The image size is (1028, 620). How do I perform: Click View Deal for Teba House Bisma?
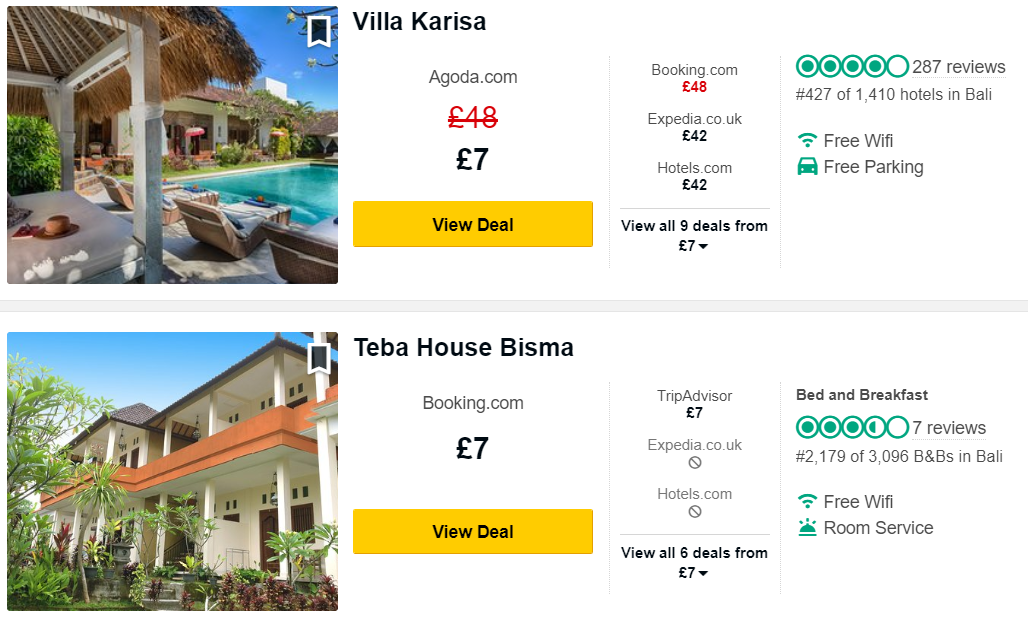coord(473,532)
